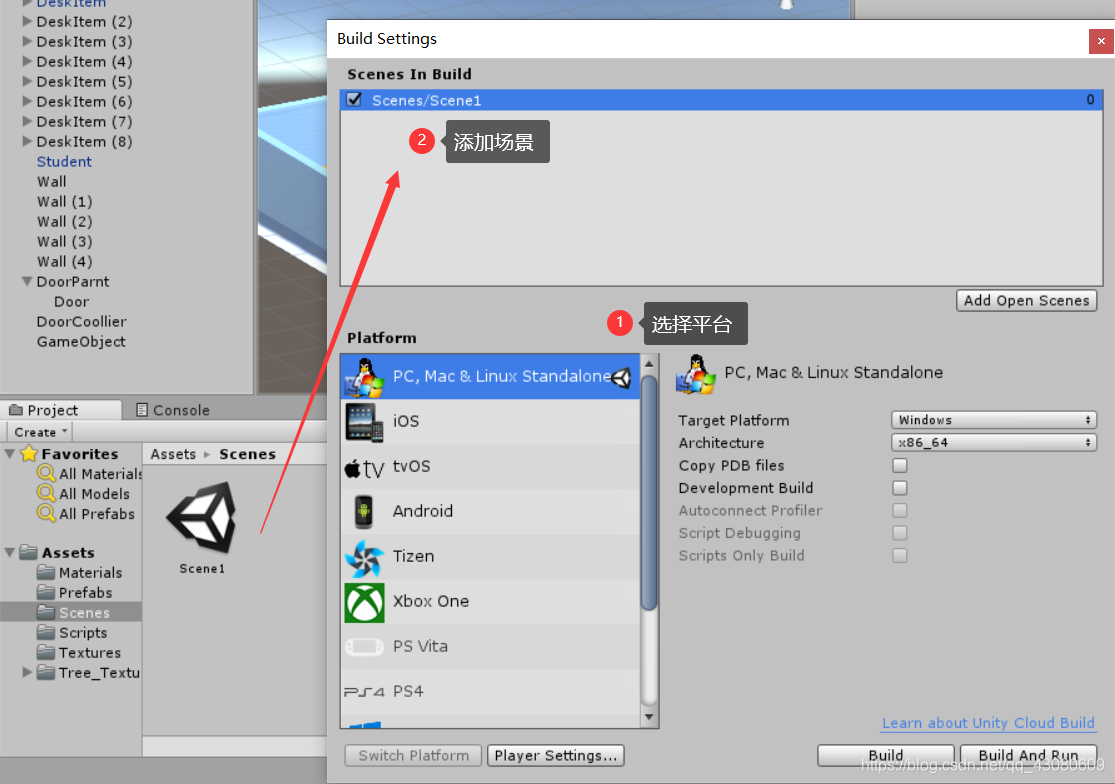Image resolution: width=1115 pixels, height=784 pixels.
Task: Expand DeskItem (5) in the Hierarchy
Action: [27, 81]
